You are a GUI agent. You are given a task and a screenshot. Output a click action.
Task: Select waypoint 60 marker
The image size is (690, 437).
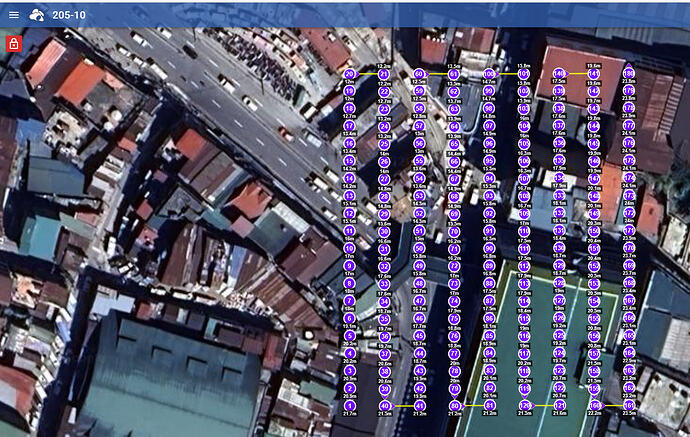pos(419,74)
